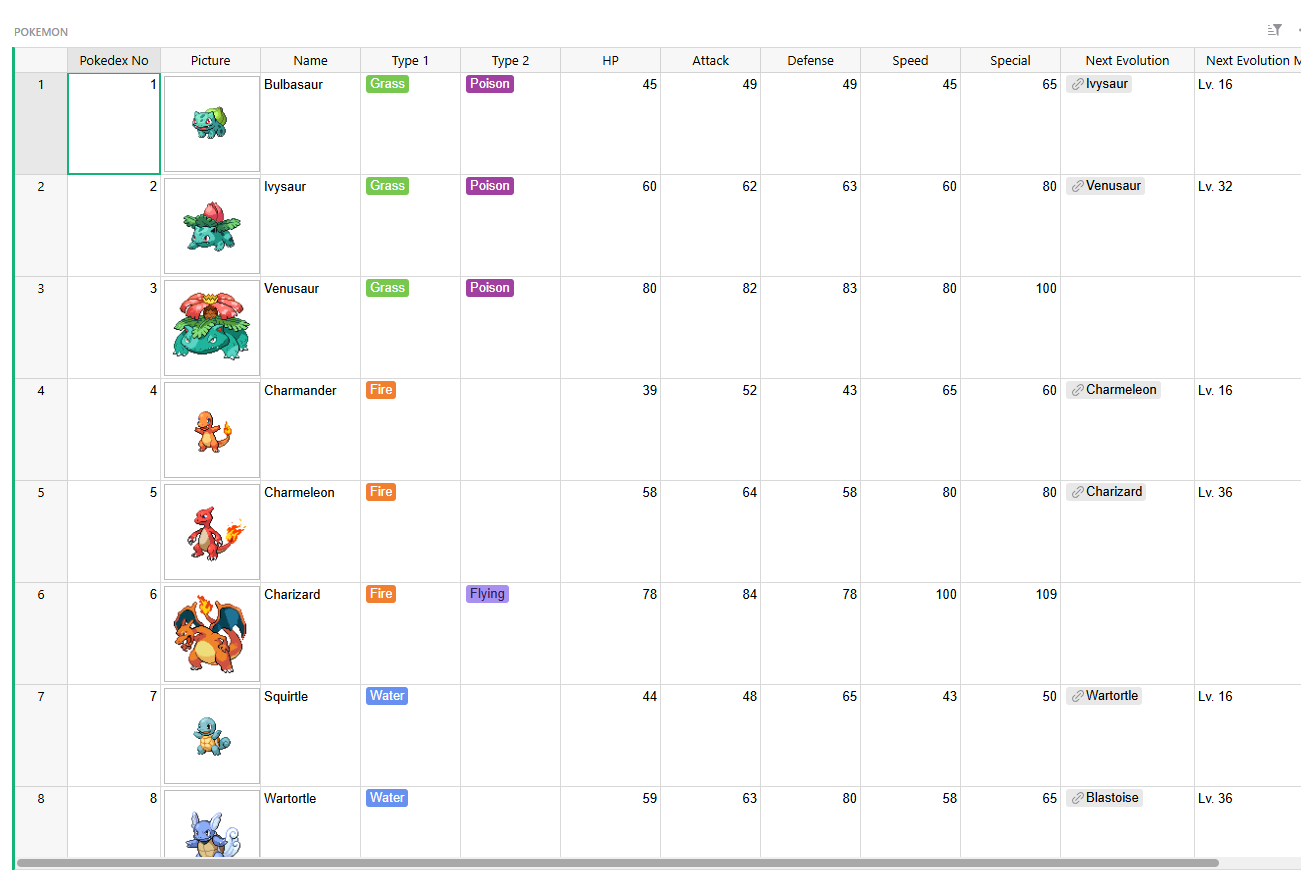This screenshot has width=1301, height=885.
Task: Select the Attack column header
Action: (x=711, y=60)
